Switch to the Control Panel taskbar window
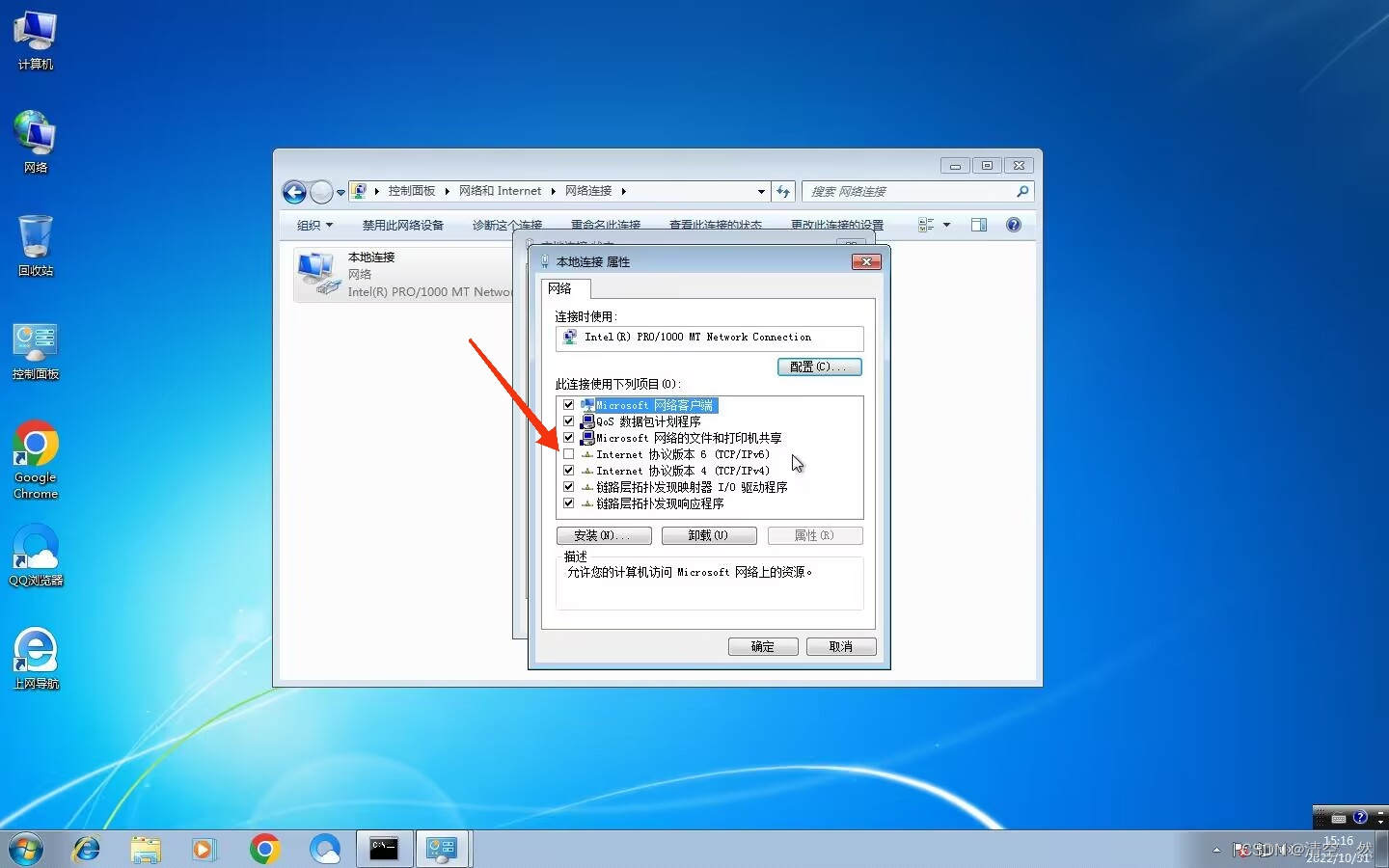Screen dimensions: 1389x868 point(442,849)
